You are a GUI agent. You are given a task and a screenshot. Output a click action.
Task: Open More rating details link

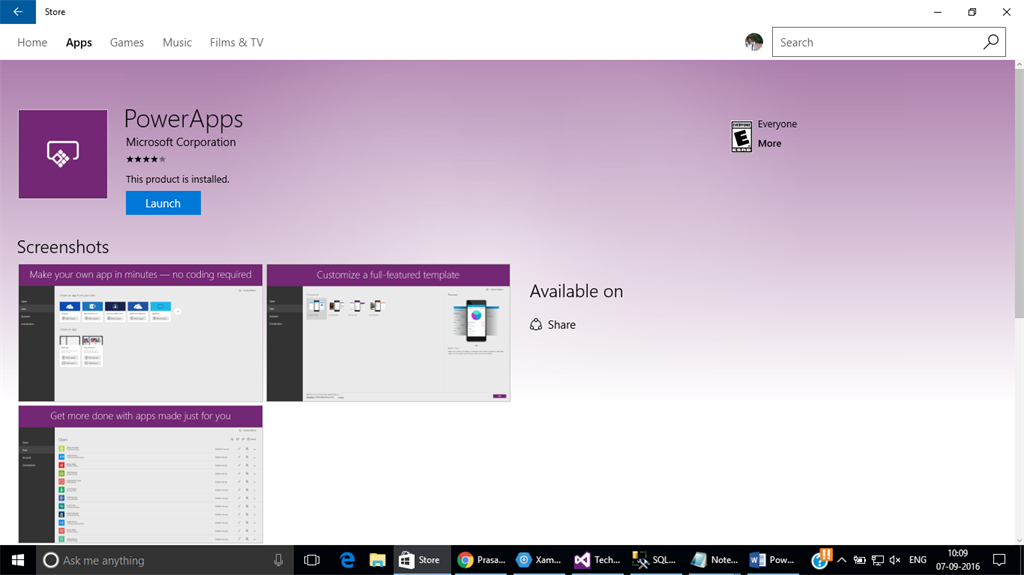[x=769, y=143]
